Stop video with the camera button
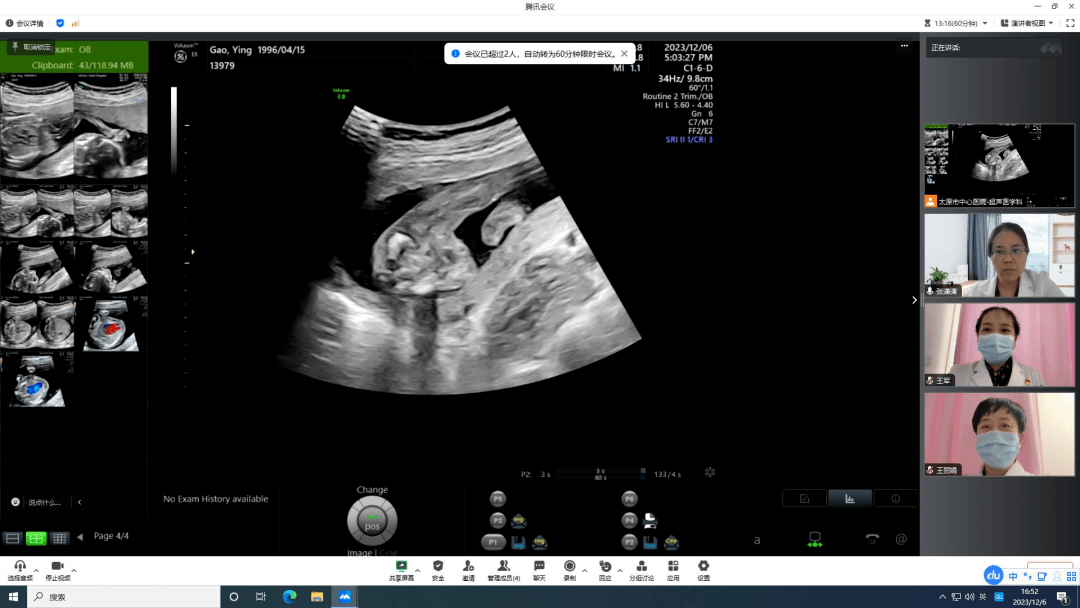 point(57,571)
